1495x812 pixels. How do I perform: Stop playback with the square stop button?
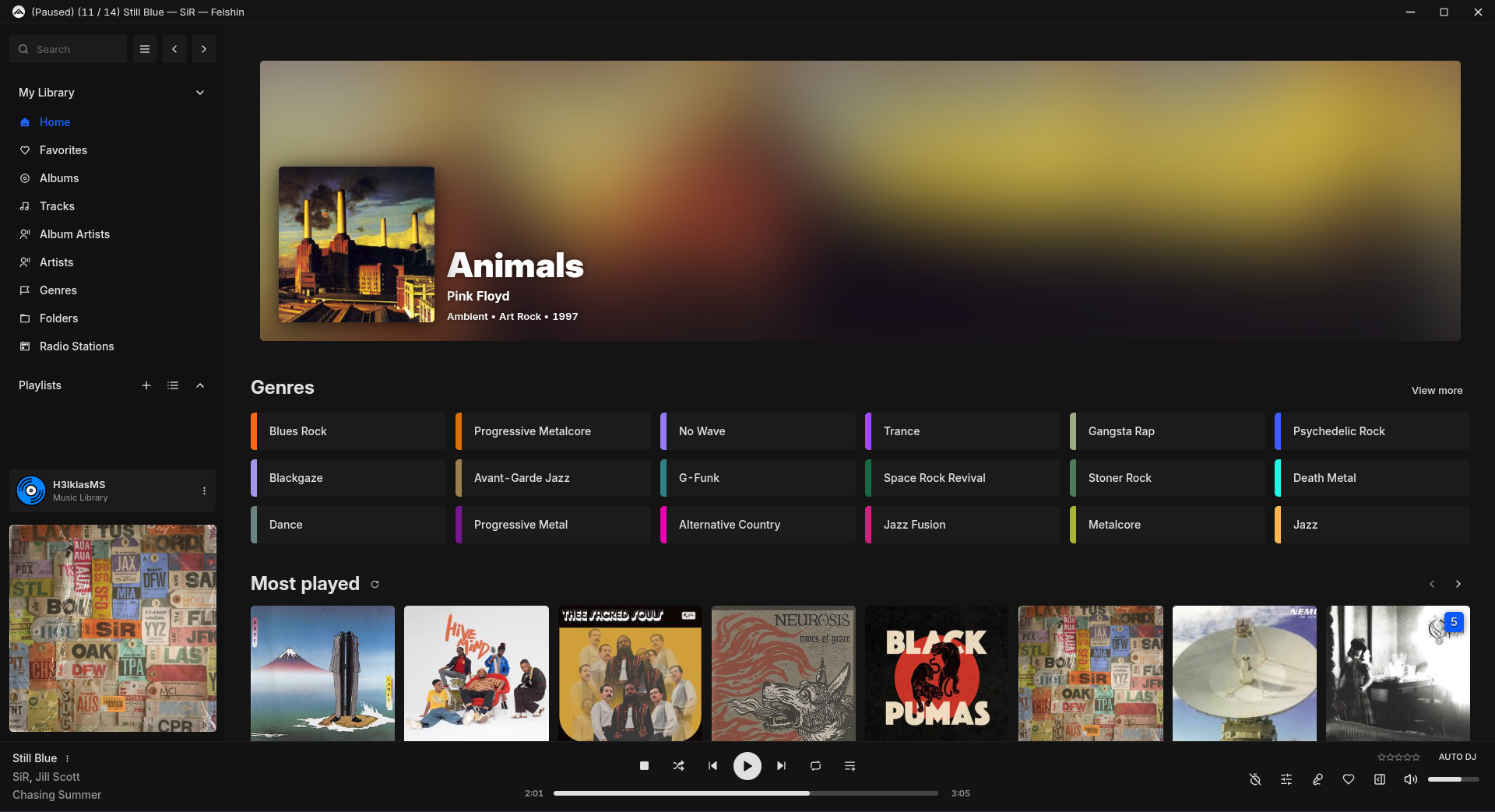[644, 766]
